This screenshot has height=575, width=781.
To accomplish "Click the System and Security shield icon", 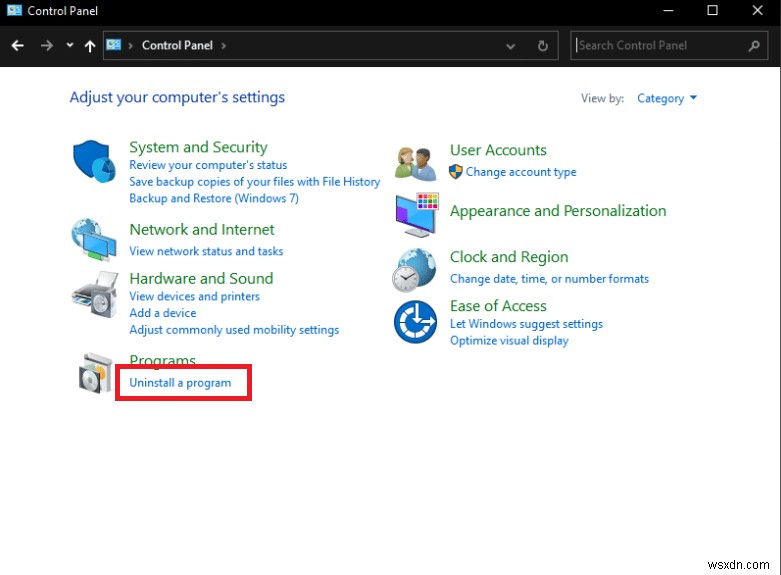I will [95, 162].
